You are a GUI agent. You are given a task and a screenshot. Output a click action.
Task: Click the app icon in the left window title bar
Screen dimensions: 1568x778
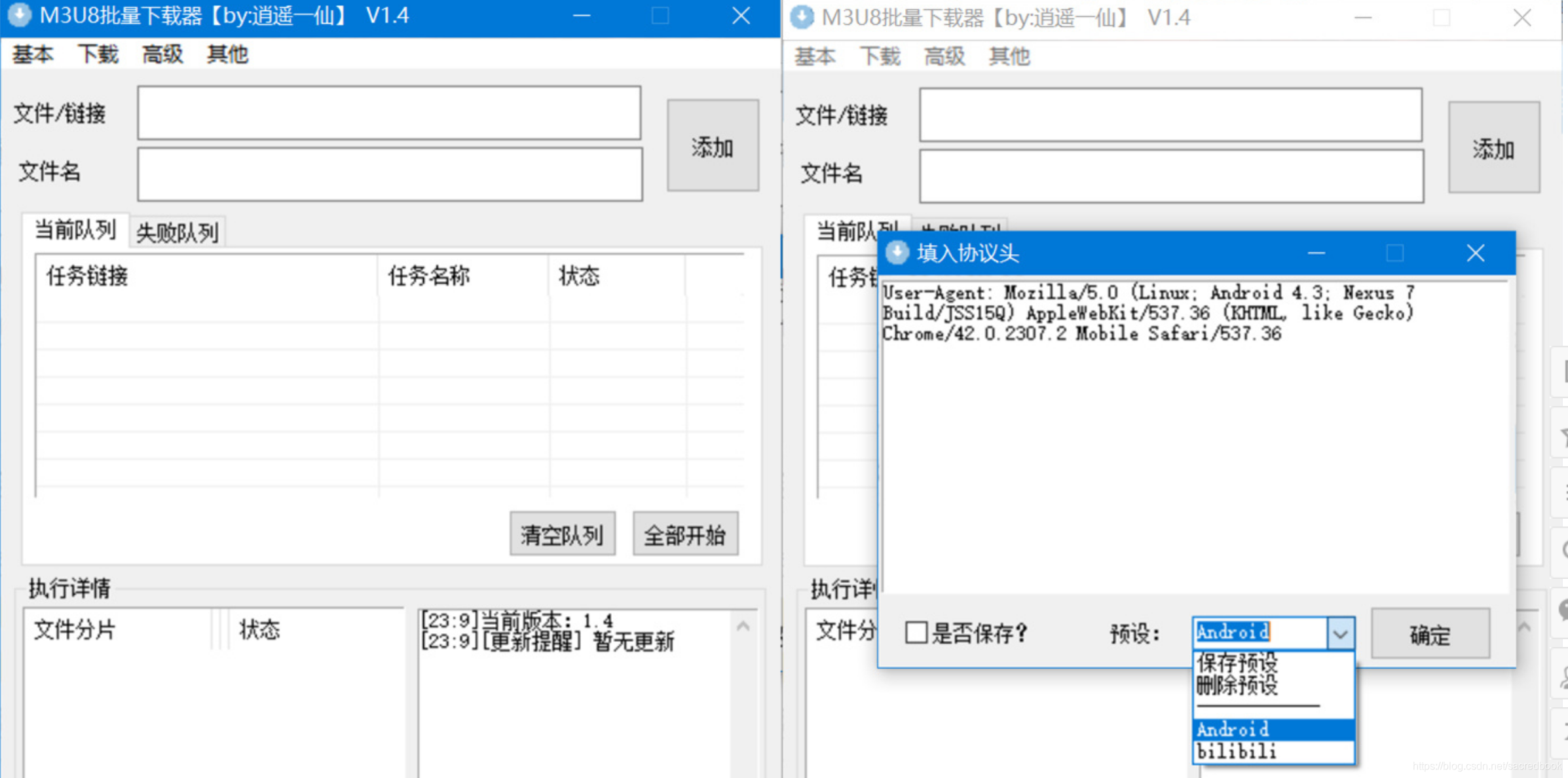[x=20, y=16]
